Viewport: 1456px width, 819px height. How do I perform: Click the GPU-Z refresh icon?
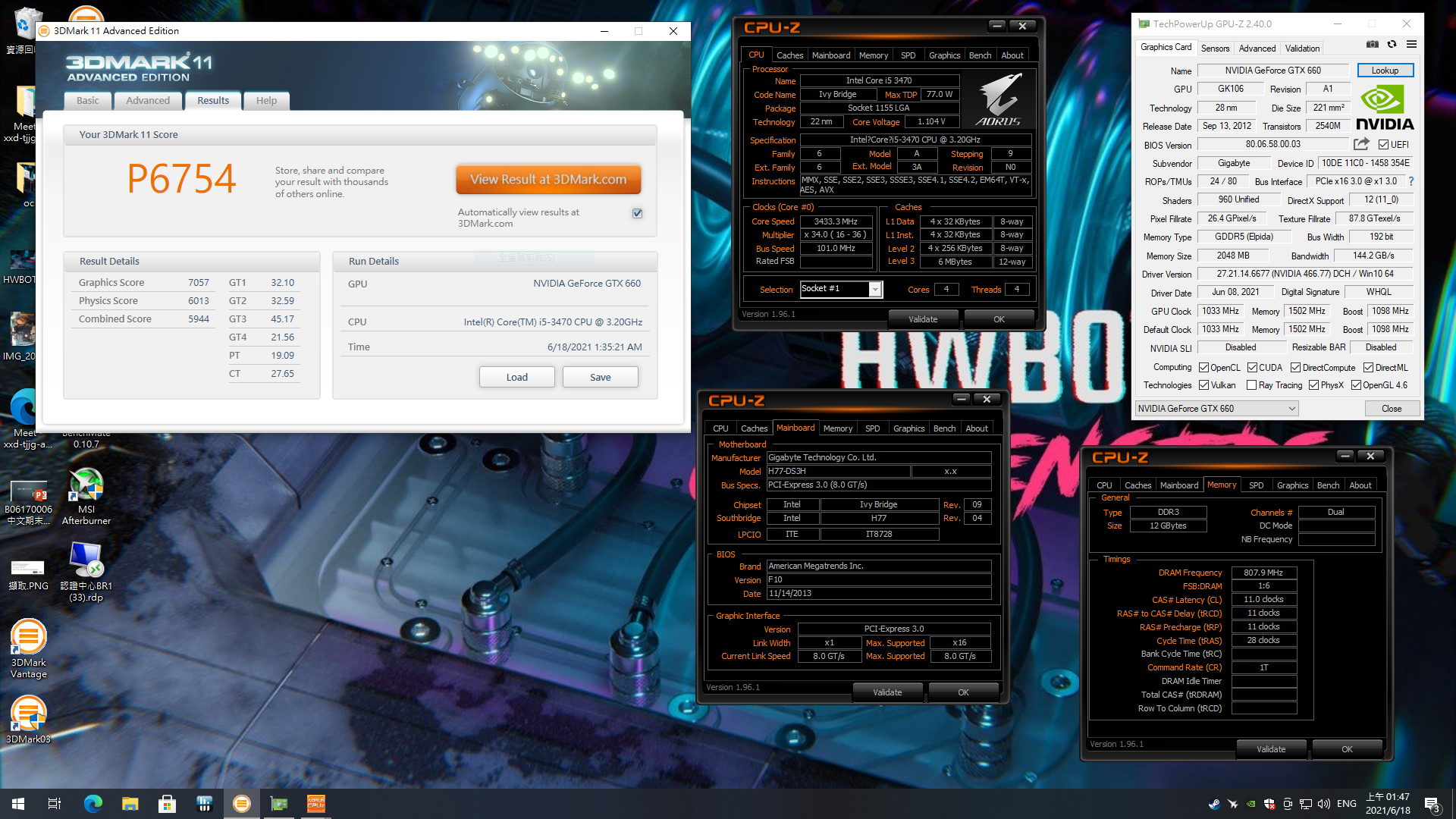(1392, 45)
